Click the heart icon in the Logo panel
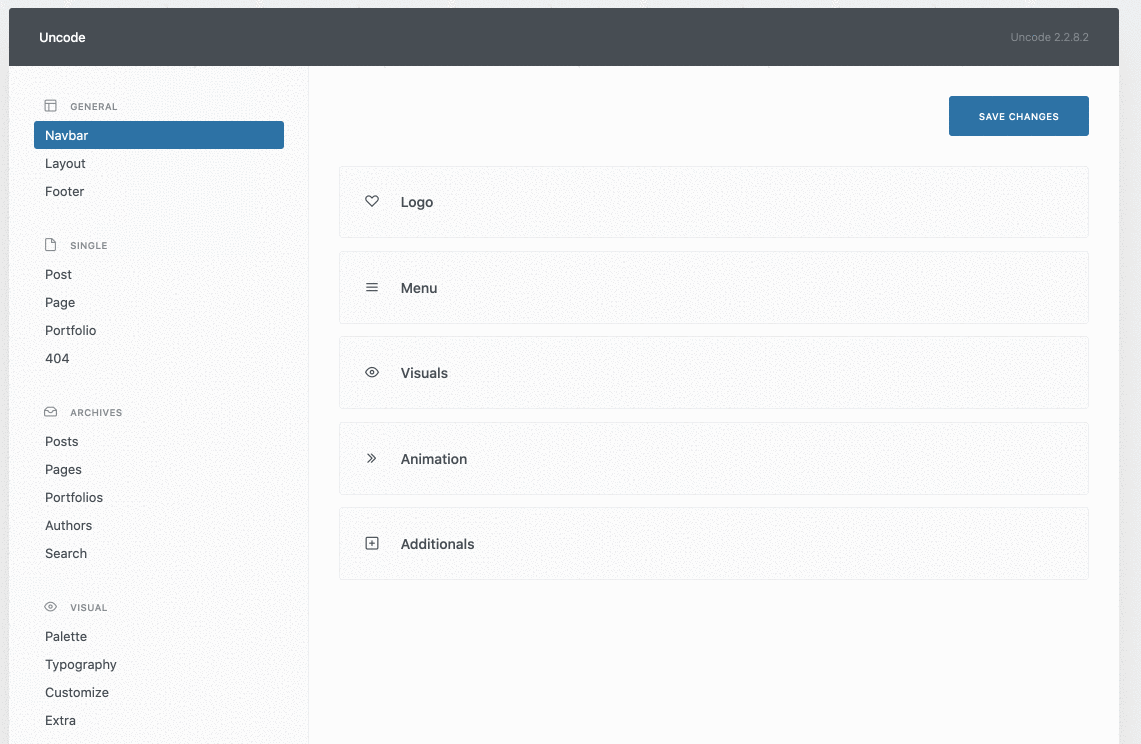The height and width of the screenshot is (744, 1141). point(372,201)
